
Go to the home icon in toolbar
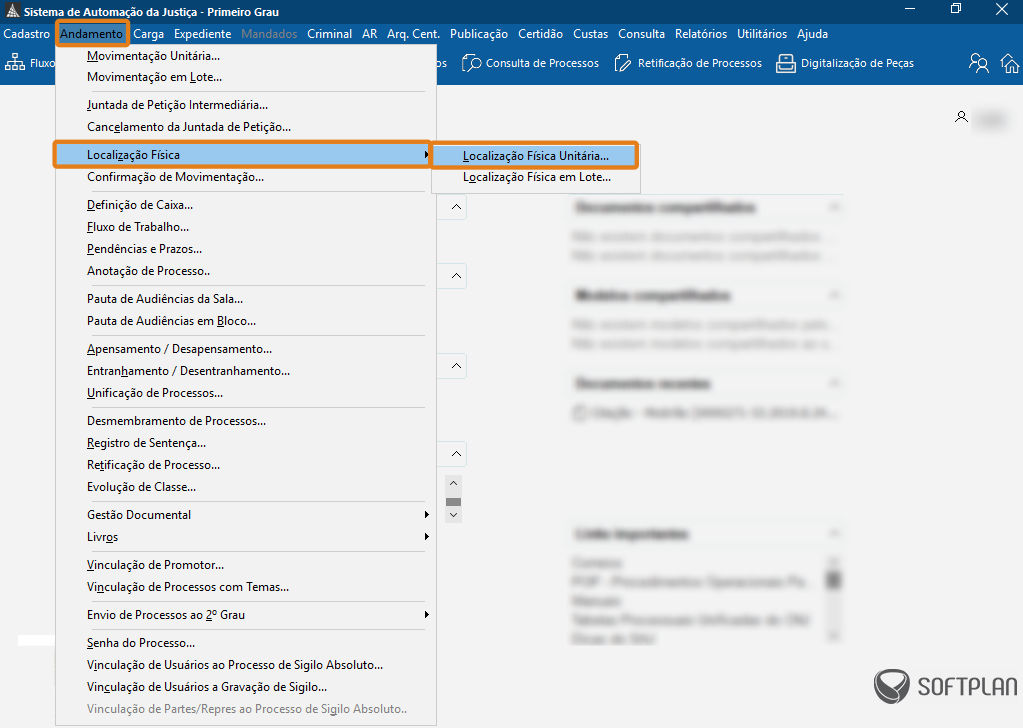click(x=1010, y=63)
